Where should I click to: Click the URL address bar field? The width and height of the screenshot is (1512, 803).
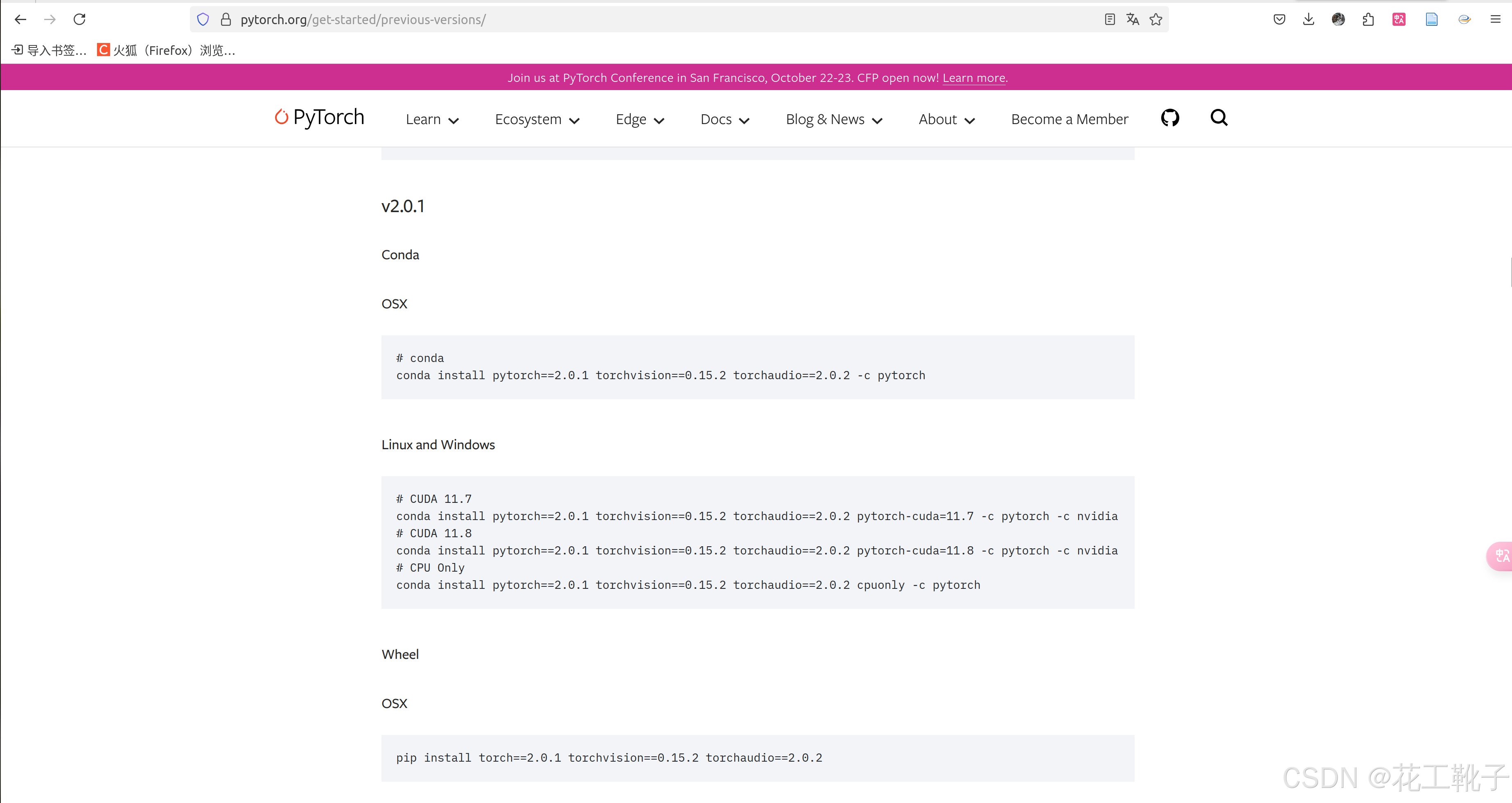point(645,19)
